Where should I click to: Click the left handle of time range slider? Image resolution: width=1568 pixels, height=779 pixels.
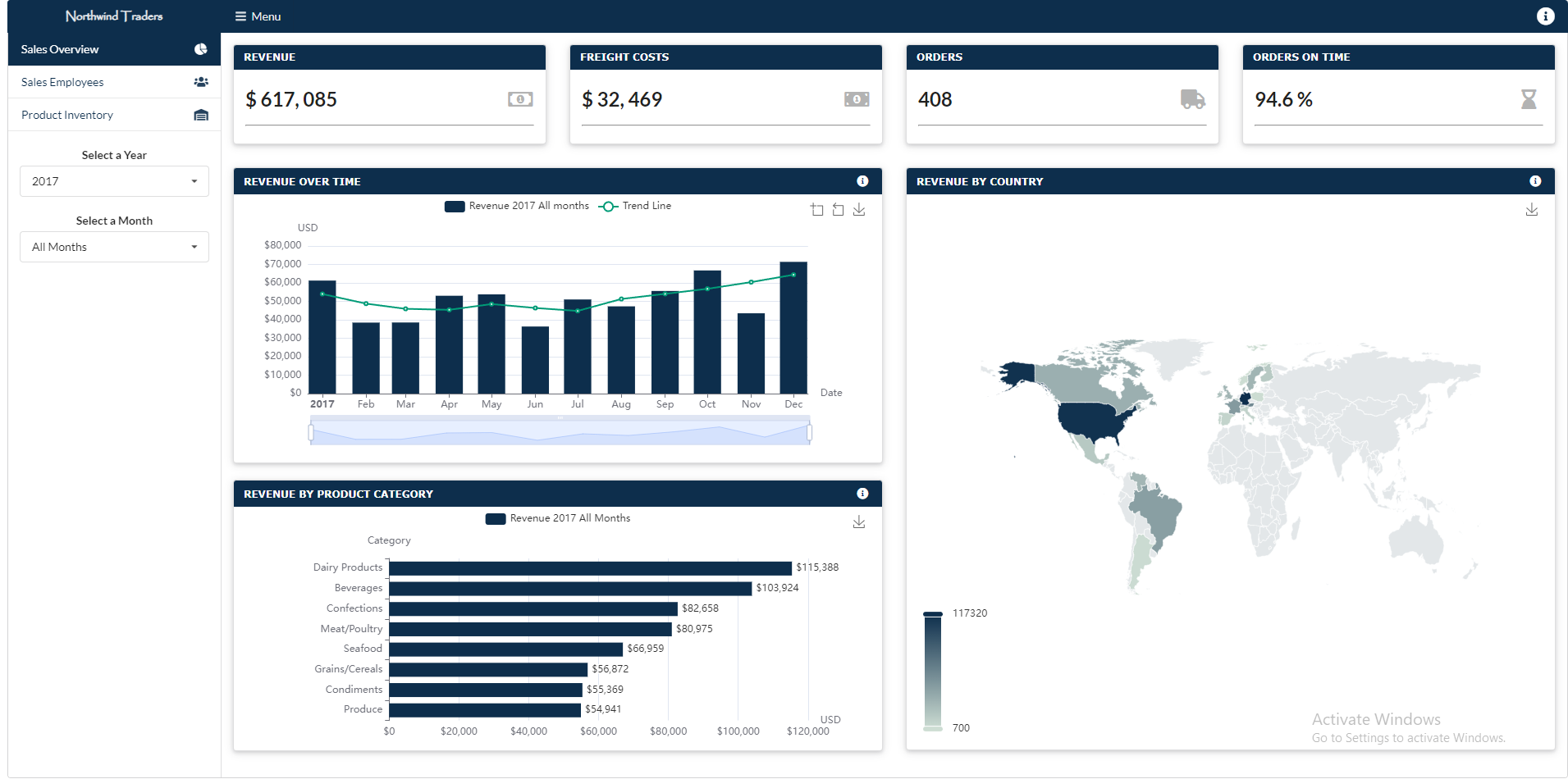pos(311,432)
